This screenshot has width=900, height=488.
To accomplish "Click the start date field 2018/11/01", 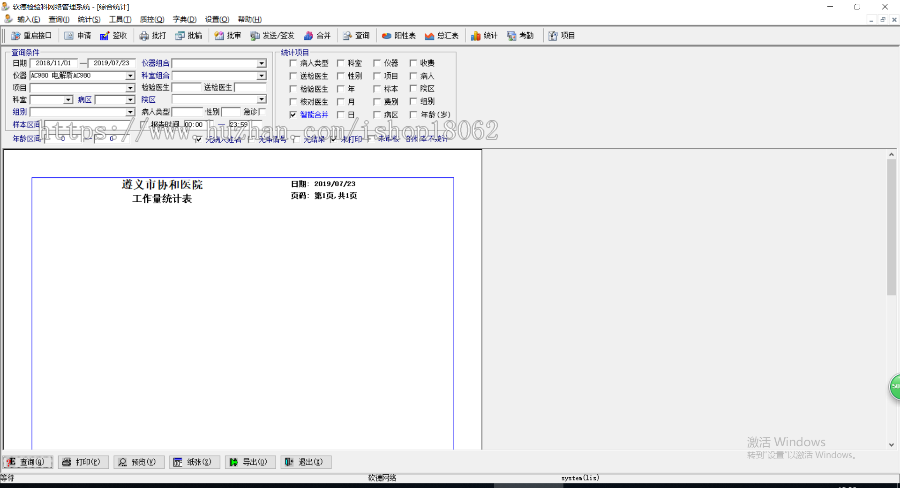I will click(x=53, y=63).
